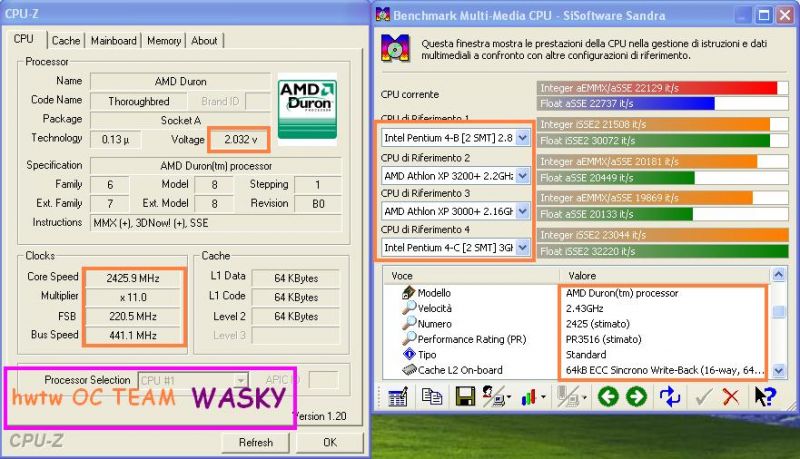This screenshot has width=800, height=459.
Task: Close the SiSoftware Sandra window
Action: tap(784, 15)
